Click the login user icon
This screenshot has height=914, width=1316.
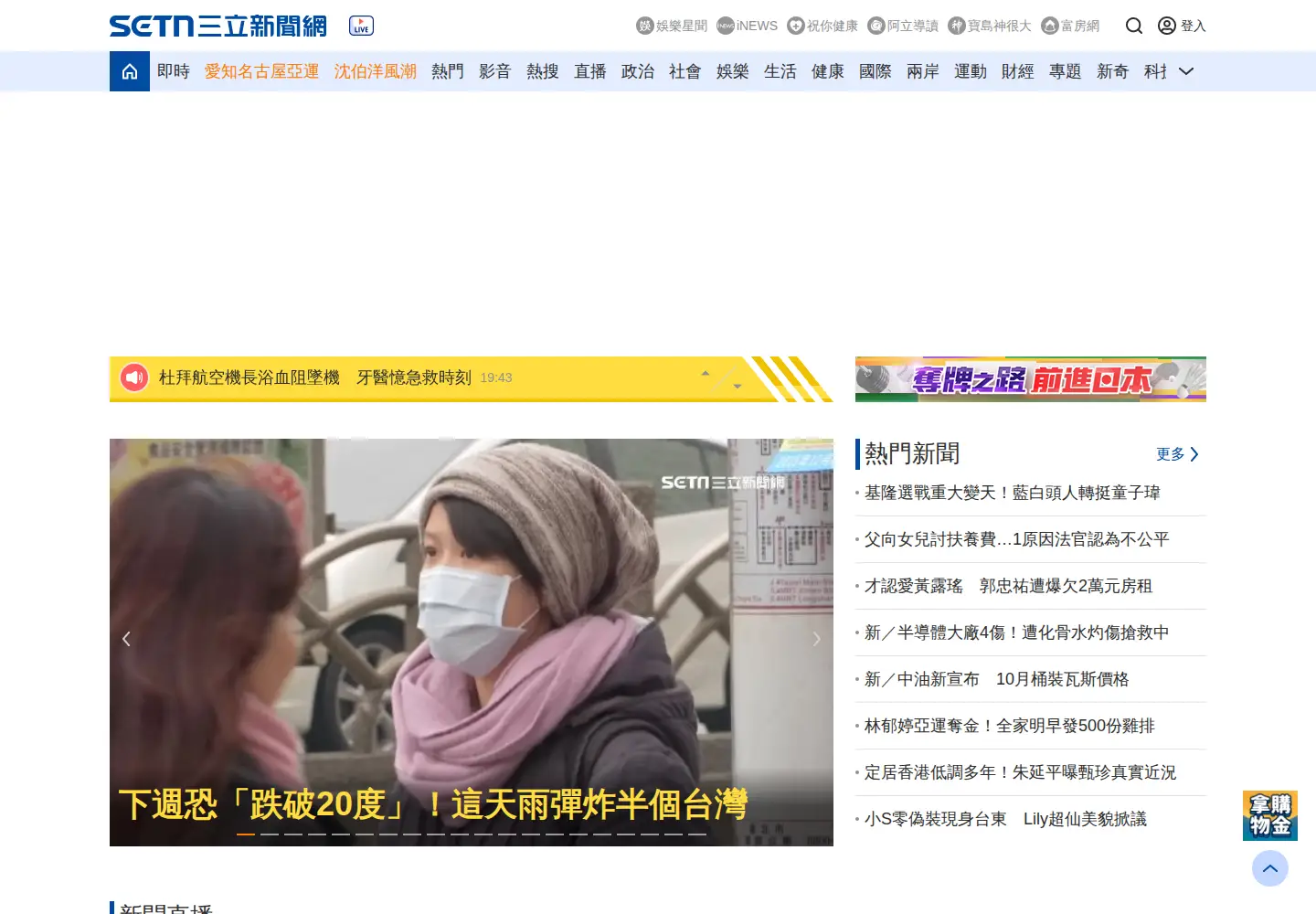(x=1167, y=26)
